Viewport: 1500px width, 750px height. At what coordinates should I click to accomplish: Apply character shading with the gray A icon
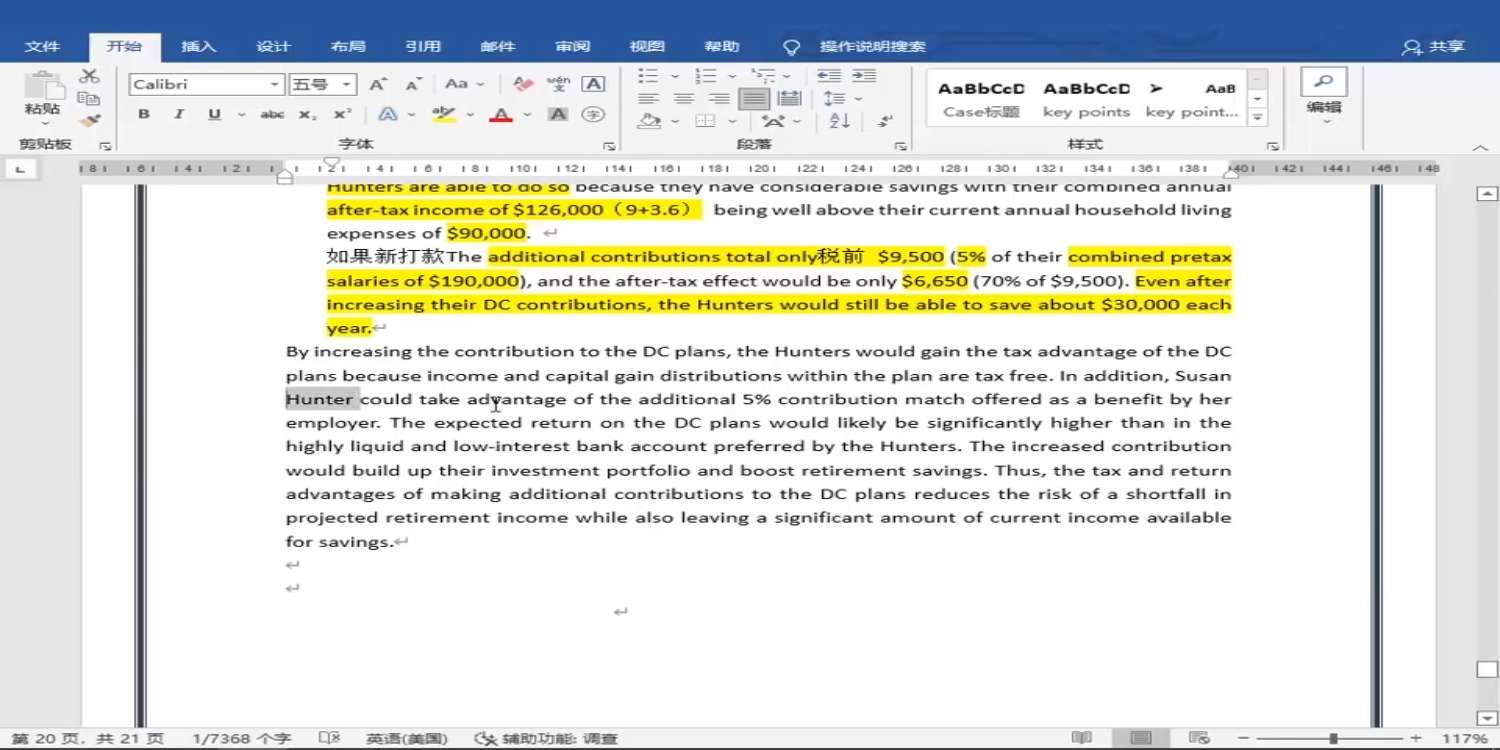(x=559, y=115)
